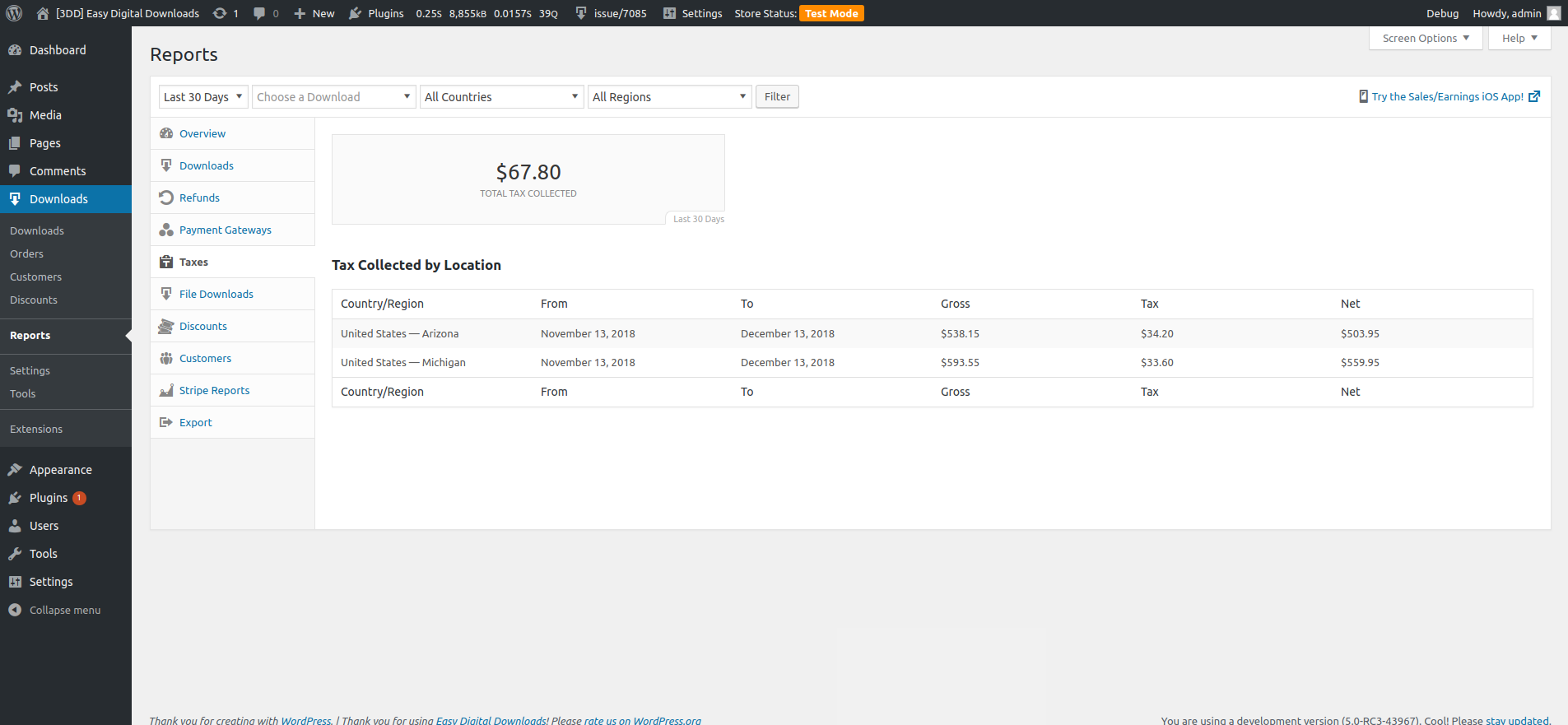Sort table by Gross column header
Image resolution: width=1568 pixels, height=725 pixels.
(x=955, y=304)
